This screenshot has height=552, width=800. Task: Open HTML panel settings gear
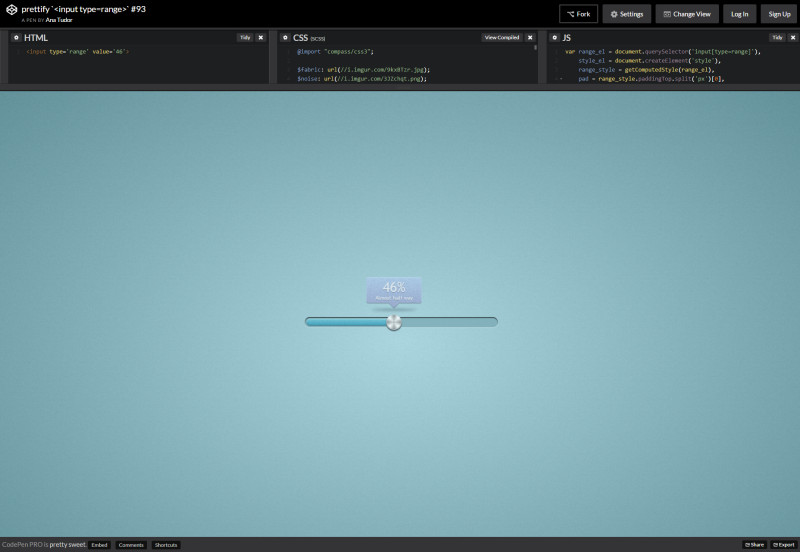point(15,37)
